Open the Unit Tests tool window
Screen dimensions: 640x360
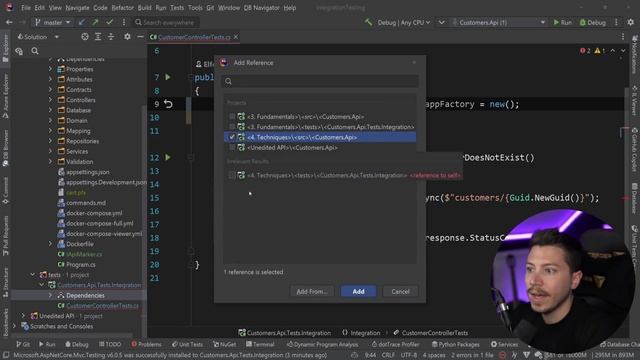pos(187,344)
